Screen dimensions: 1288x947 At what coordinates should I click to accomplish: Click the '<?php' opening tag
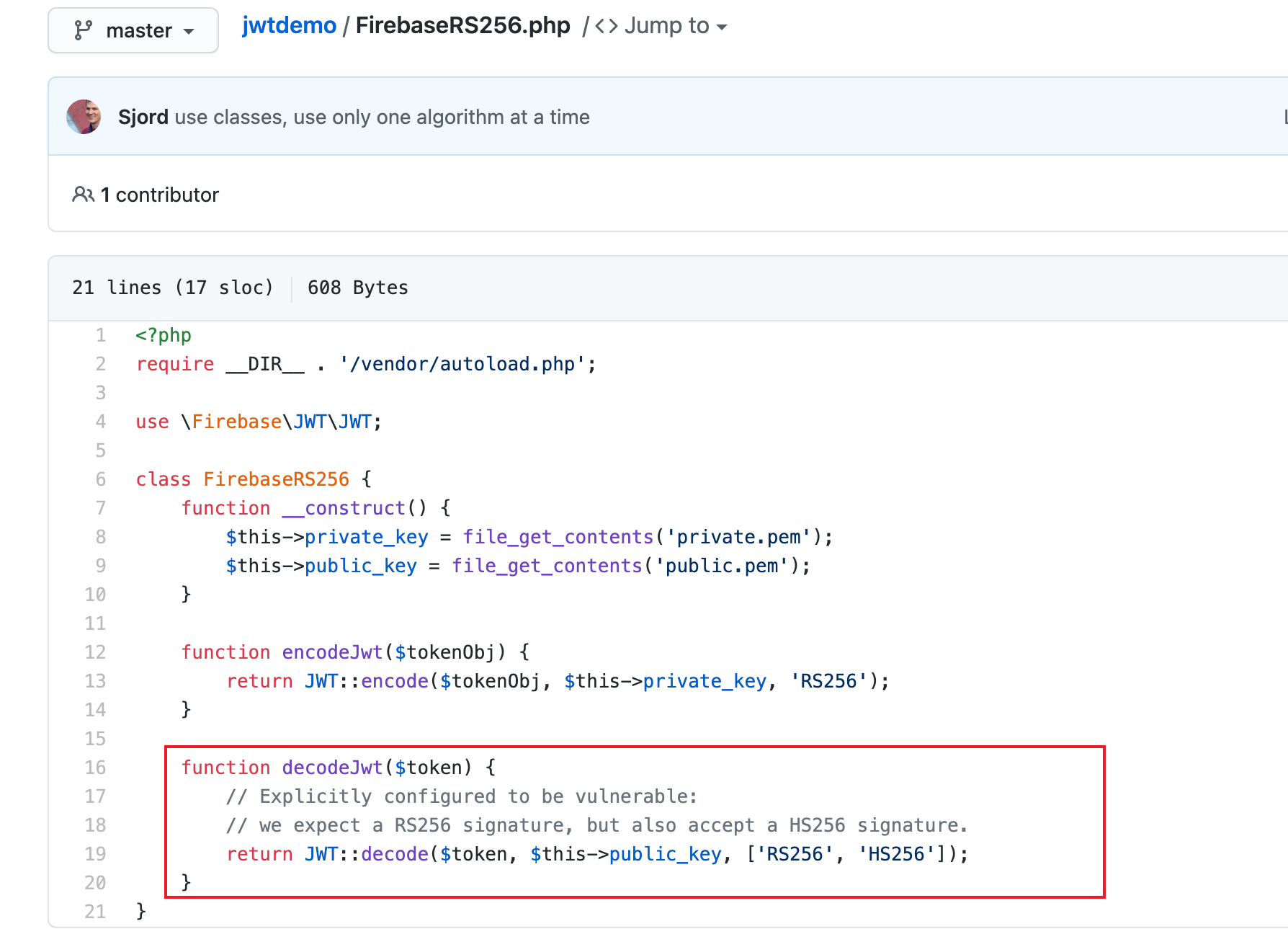click(x=164, y=335)
